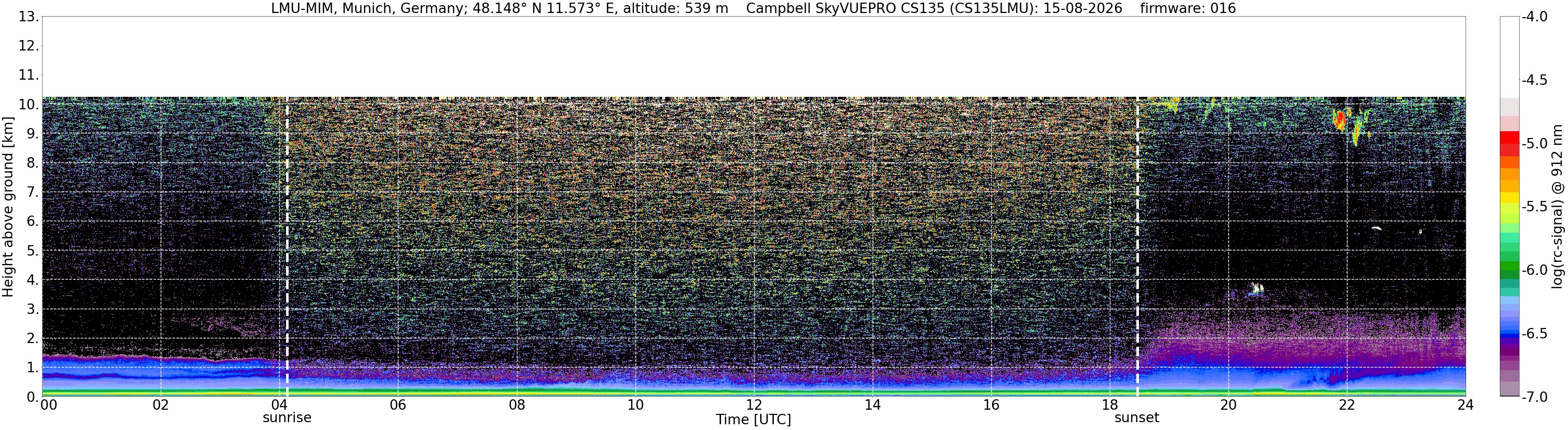1568x430 pixels.
Task: Click the '0.' height tick label
Action: coord(33,397)
